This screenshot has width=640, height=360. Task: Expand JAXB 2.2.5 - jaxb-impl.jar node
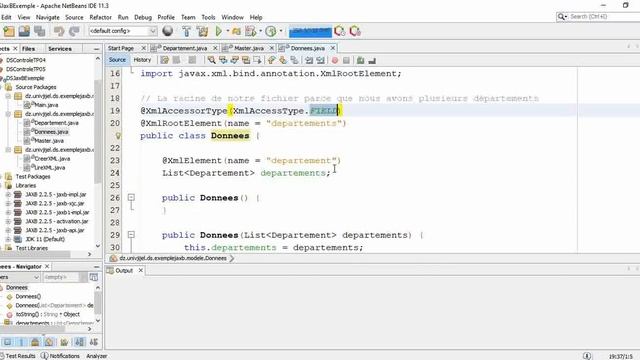pos(8,195)
